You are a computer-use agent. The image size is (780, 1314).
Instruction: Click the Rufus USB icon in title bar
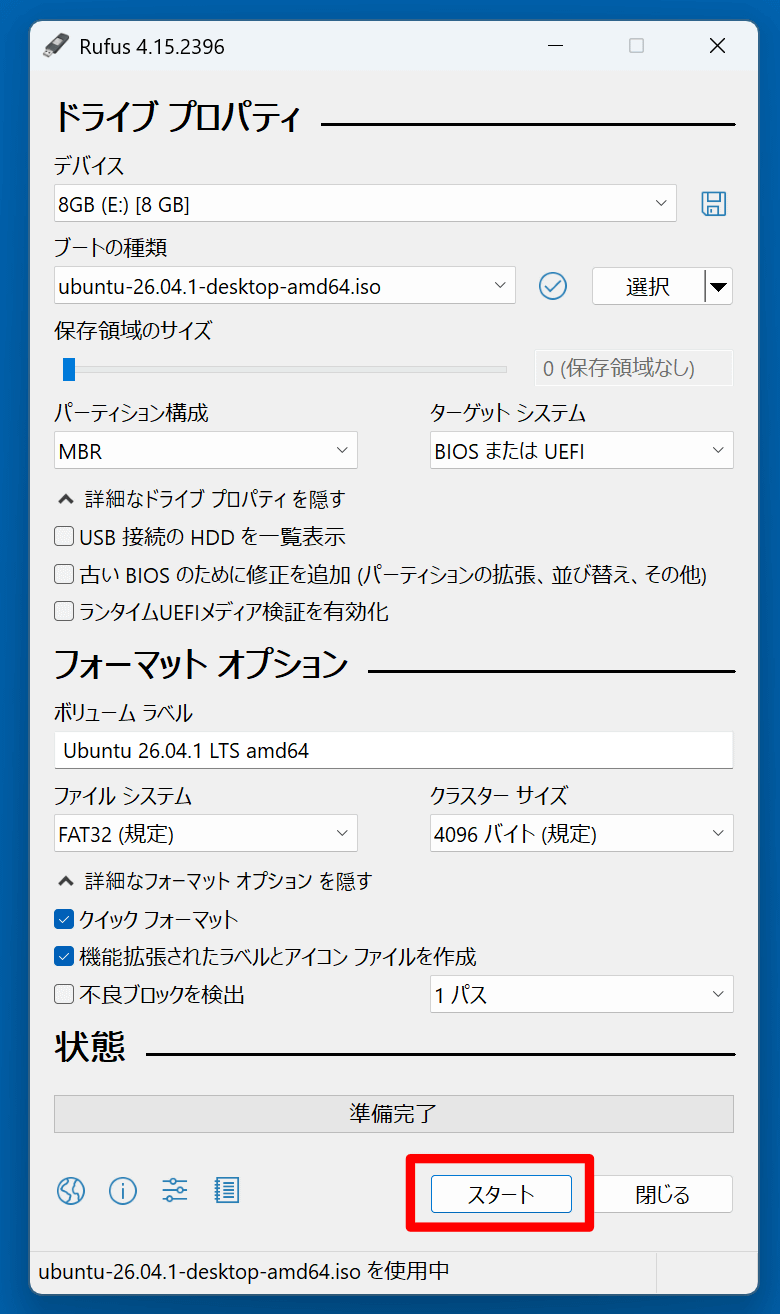(56, 46)
